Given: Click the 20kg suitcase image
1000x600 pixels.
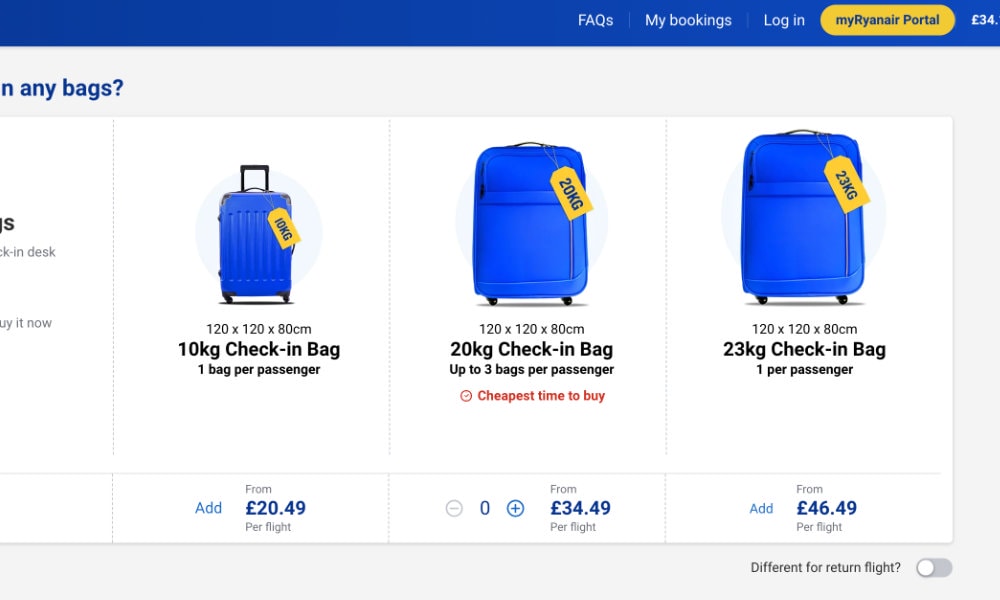Looking at the screenshot, I should (x=531, y=224).
